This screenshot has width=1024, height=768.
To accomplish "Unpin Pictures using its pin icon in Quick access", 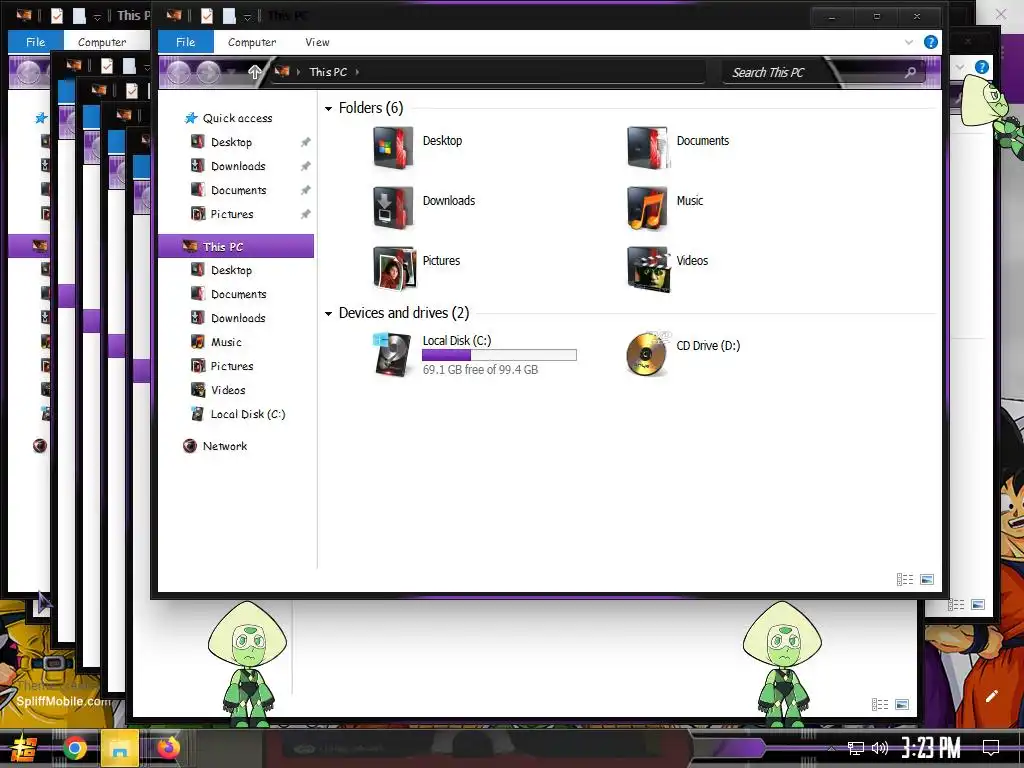I will click(305, 214).
